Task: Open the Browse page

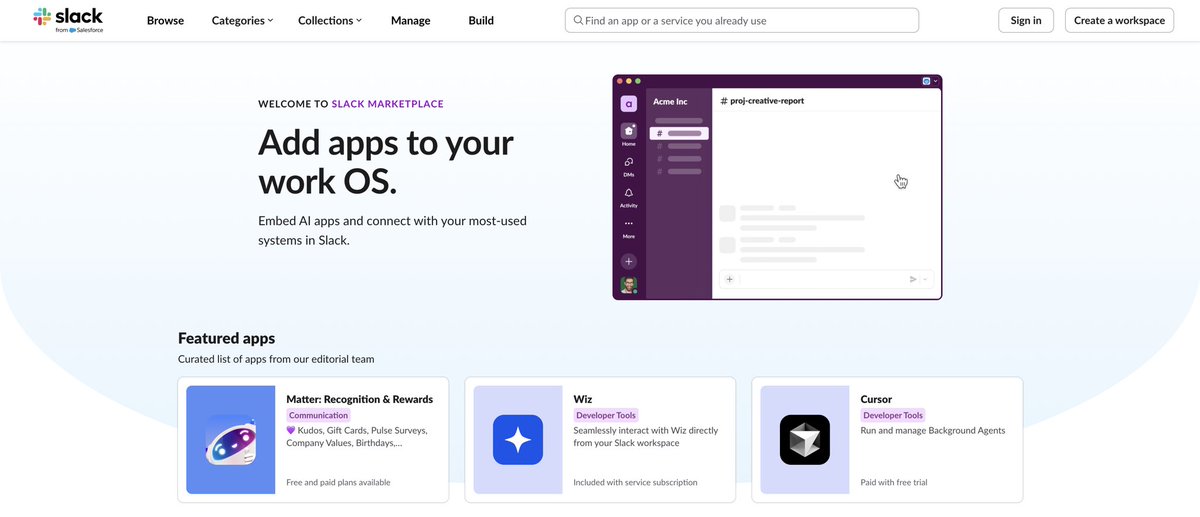Action: (x=165, y=20)
